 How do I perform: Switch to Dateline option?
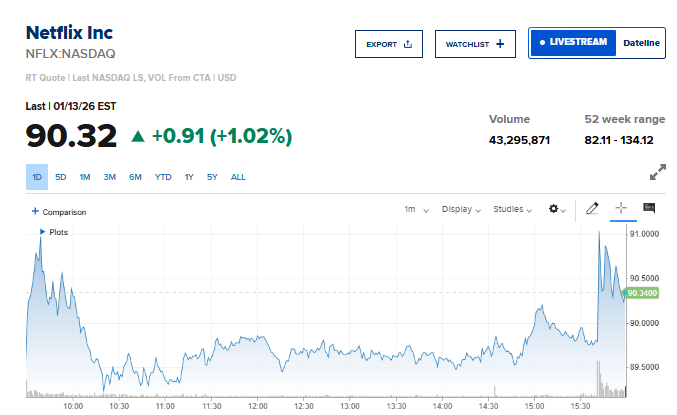point(642,43)
